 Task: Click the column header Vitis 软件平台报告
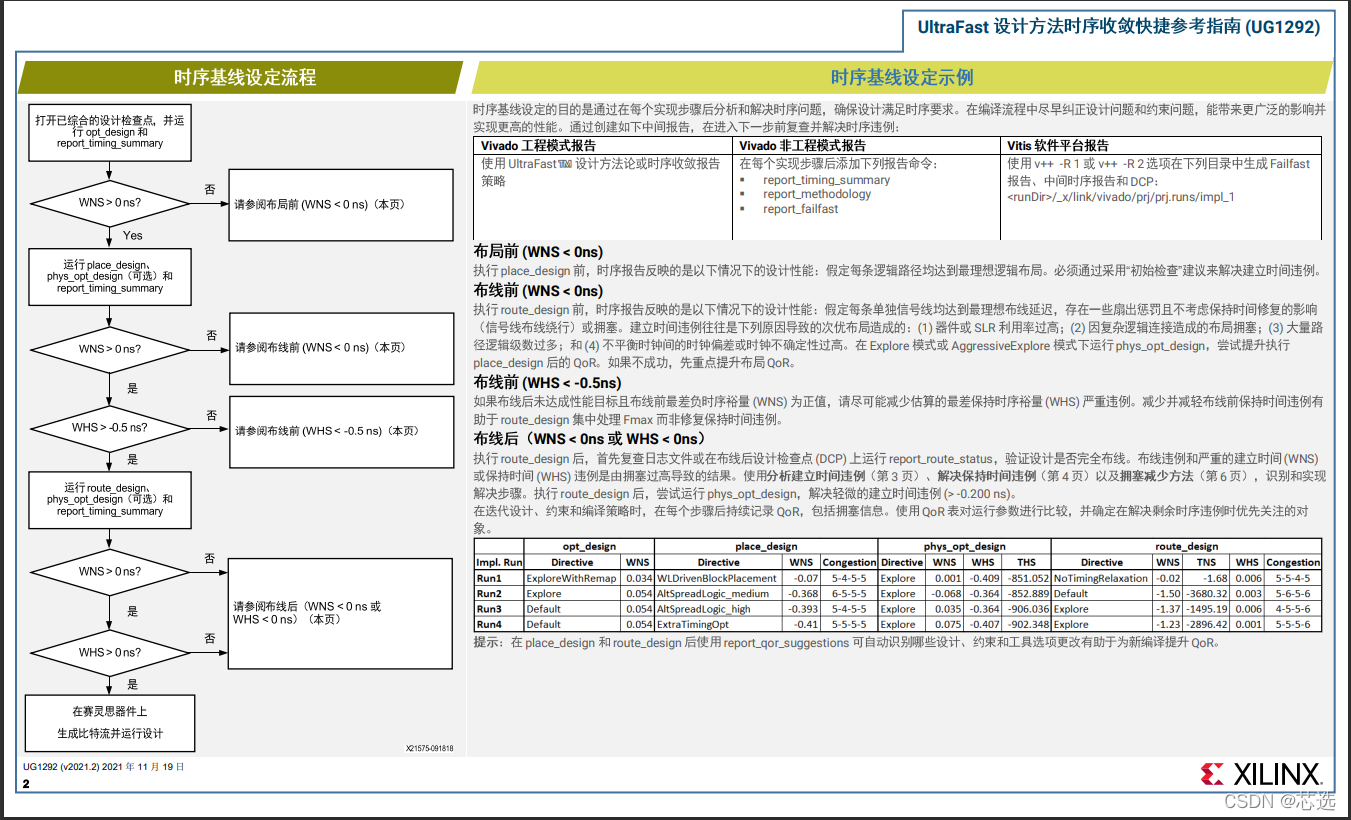tap(1058, 145)
